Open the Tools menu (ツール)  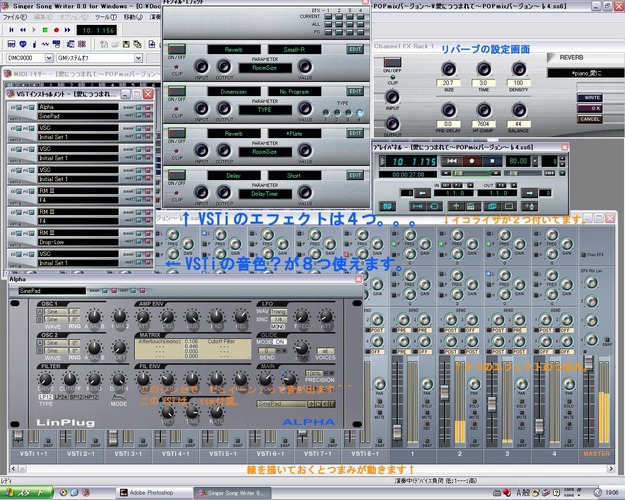(105, 17)
